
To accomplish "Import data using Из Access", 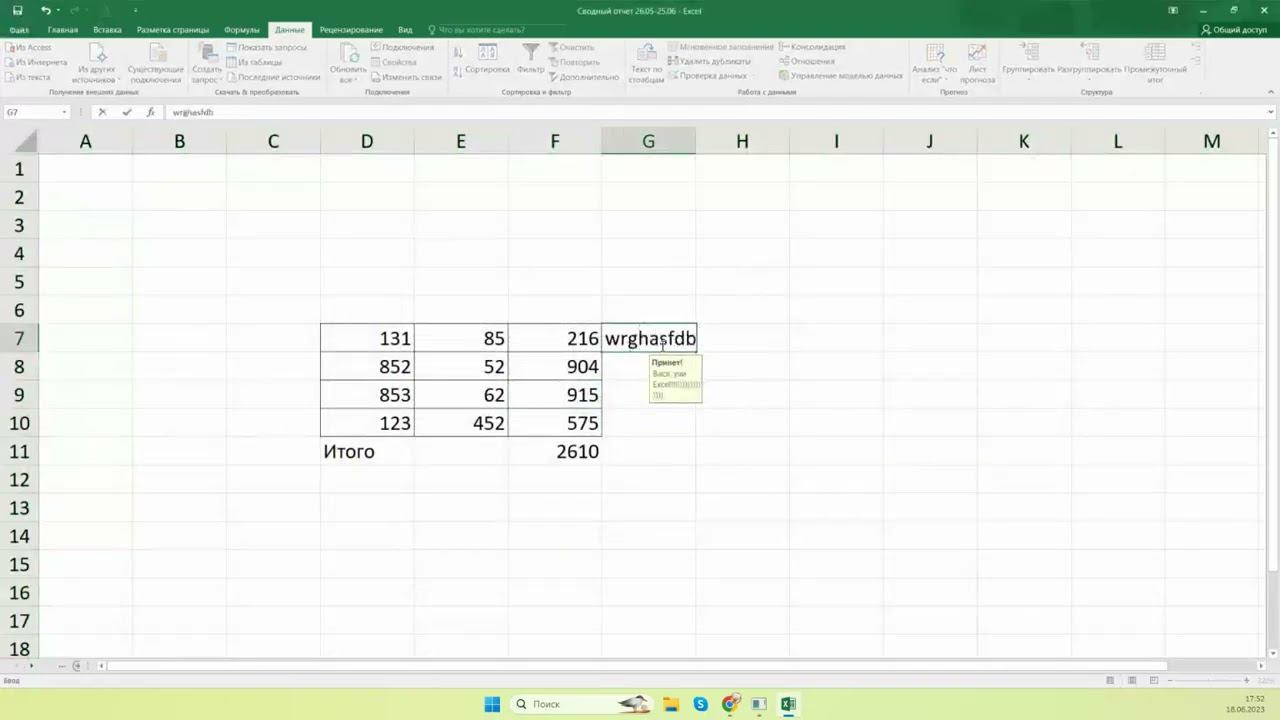I will point(29,47).
